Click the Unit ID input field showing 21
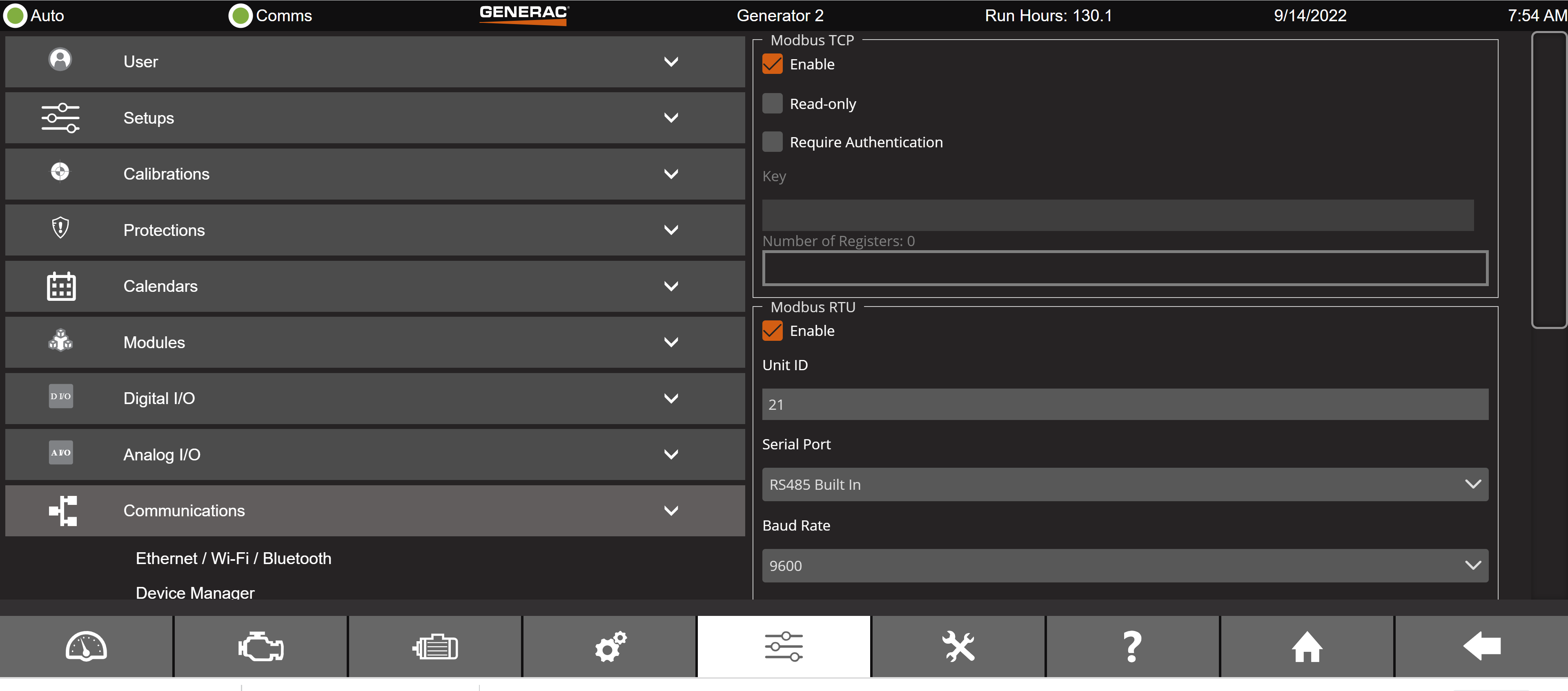The width and height of the screenshot is (1568, 691). [x=1124, y=404]
